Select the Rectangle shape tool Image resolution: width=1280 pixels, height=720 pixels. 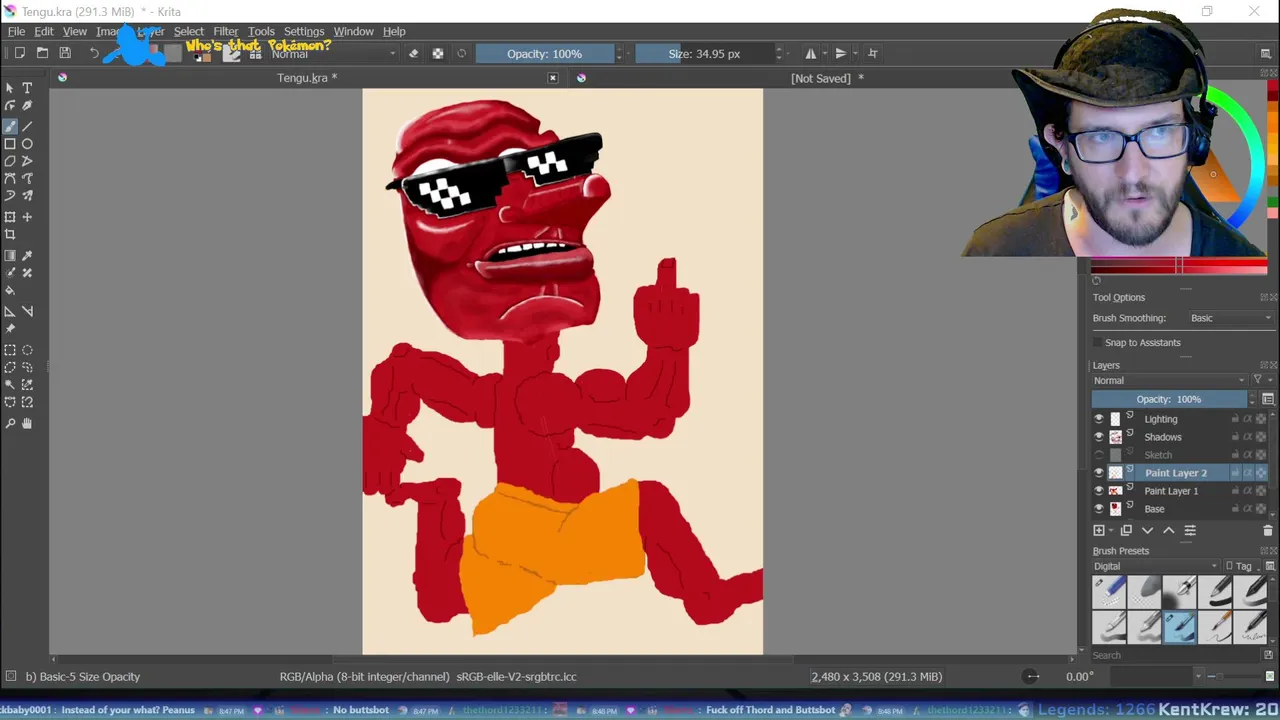10,144
